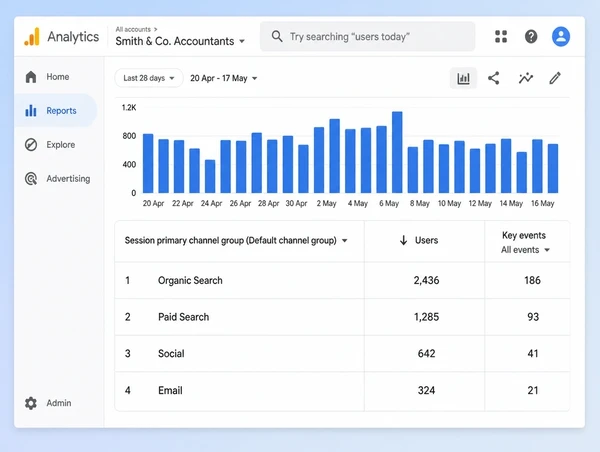
Task: Click the 6 May axis label
Action: 389,204
